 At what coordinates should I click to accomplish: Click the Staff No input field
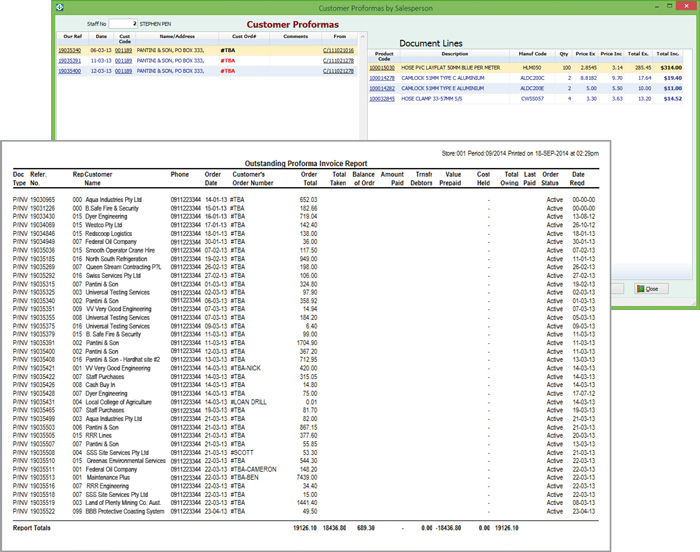pyautogui.click(x=123, y=24)
